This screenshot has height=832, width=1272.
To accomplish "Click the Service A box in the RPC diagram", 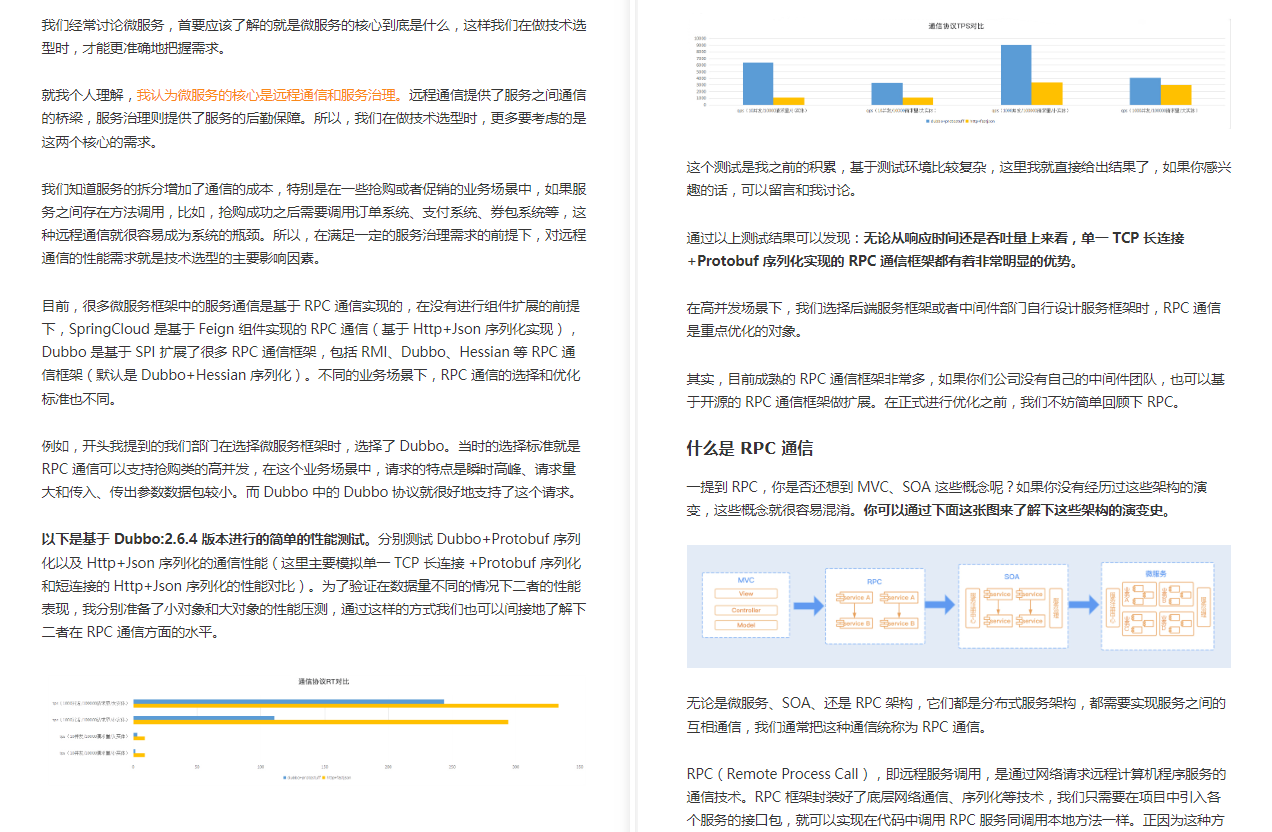I will point(854,597).
